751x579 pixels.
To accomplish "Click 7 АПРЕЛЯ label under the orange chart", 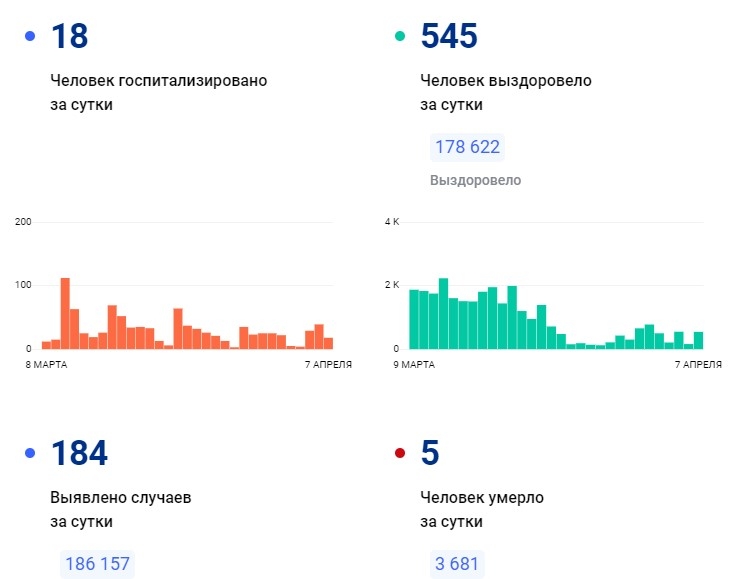I will point(328,365).
